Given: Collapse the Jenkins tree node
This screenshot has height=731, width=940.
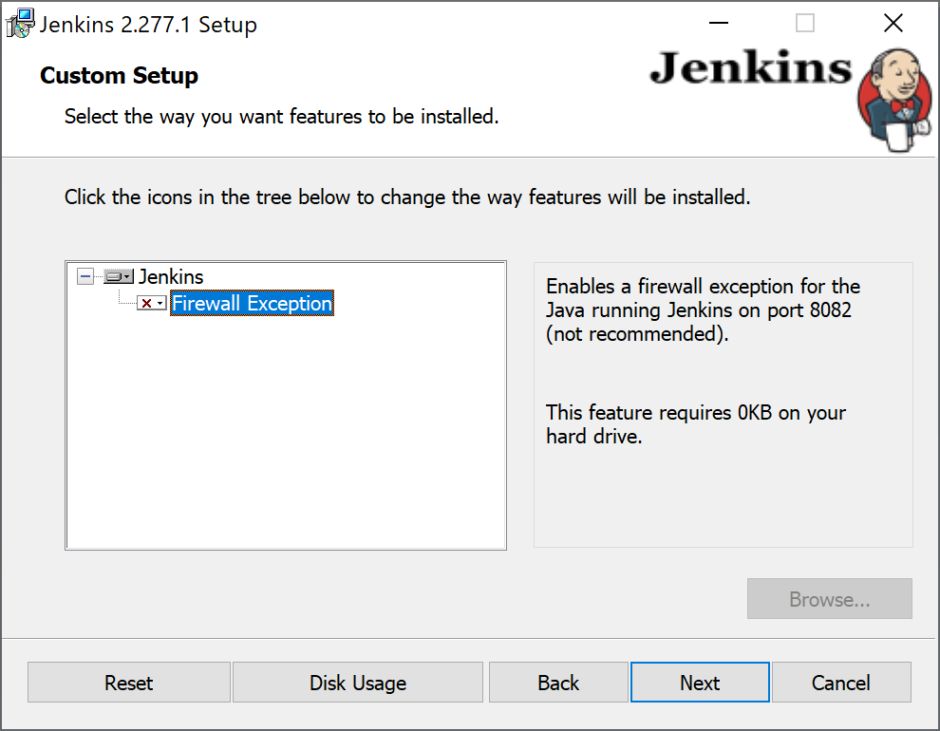Looking at the screenshot, I should coord(85,276).
